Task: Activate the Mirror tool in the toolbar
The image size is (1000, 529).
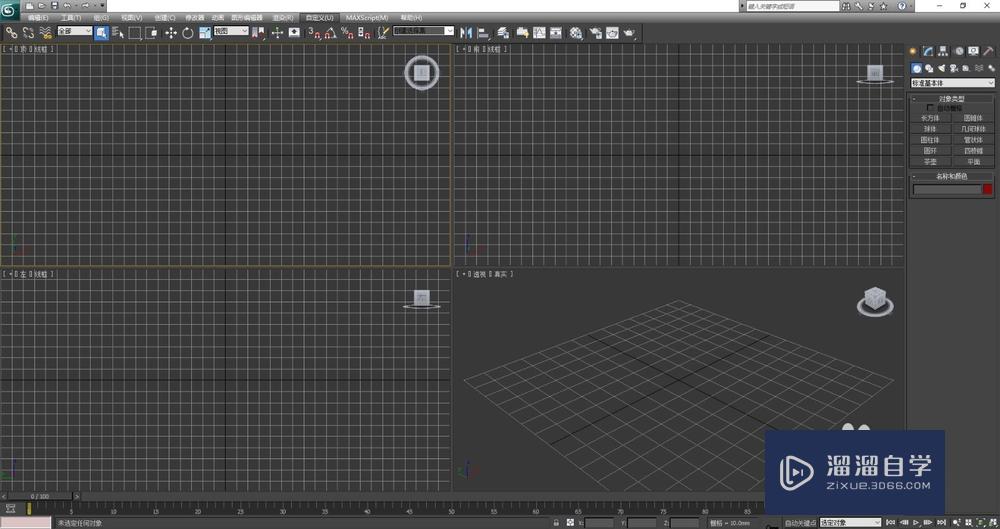Action: (x=466, y=32)
